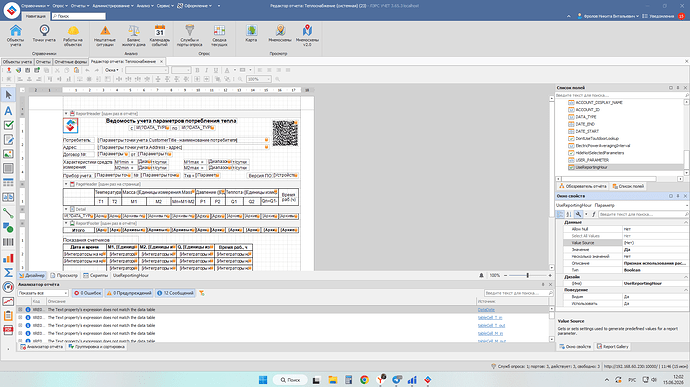690x387 pixels.
Task: Toggle the 0 Ошибок filter
Action: point(88,293)
